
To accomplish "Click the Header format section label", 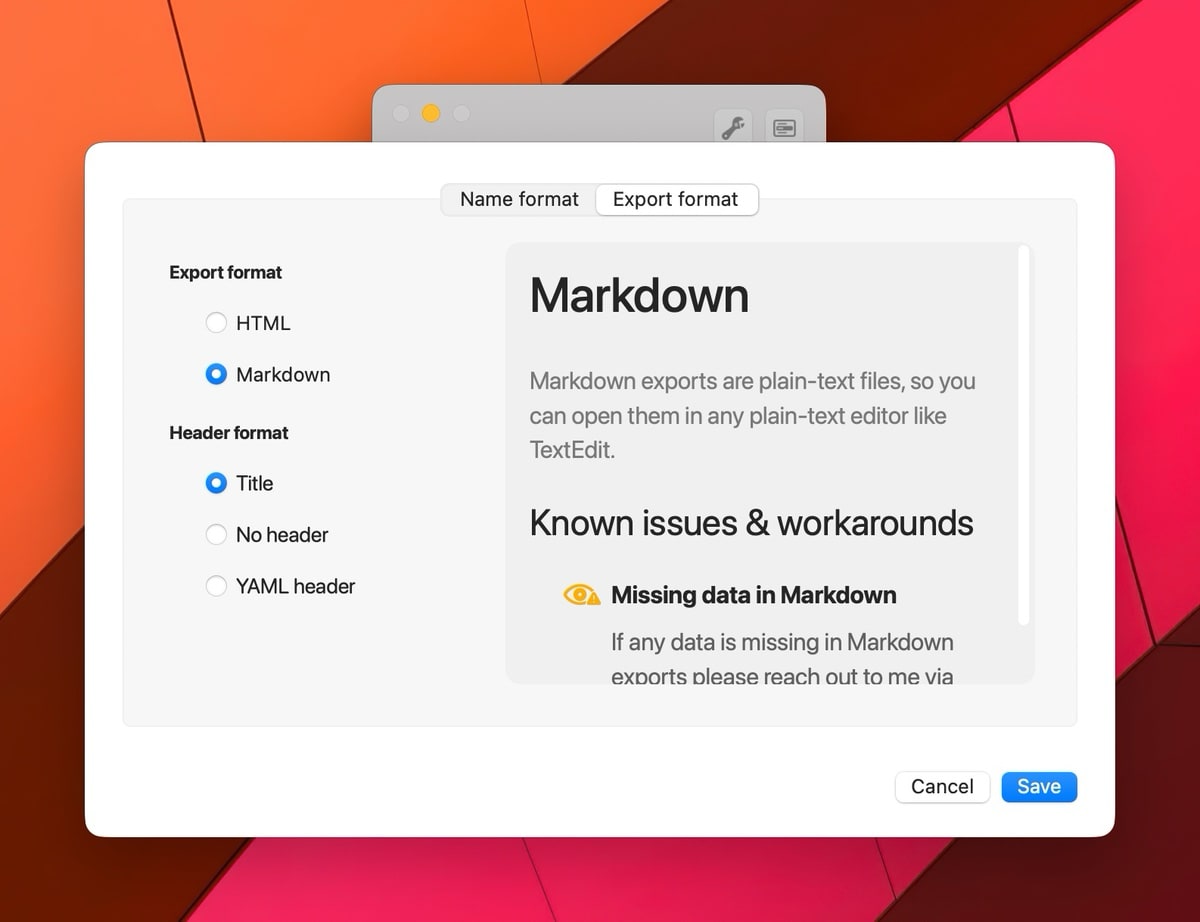I will (229, 433).
